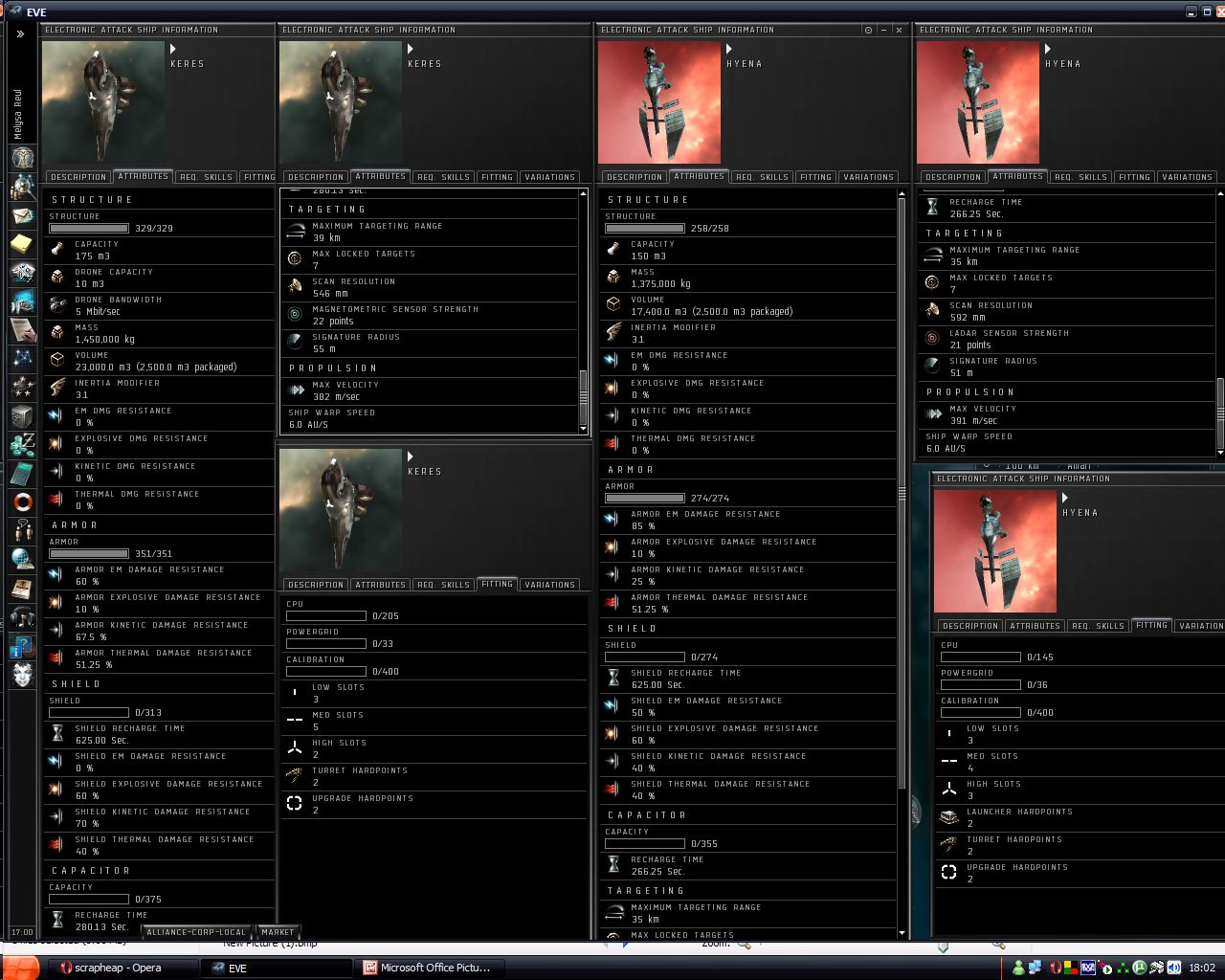This screenshot has height=980, width=1225.
Task: Click the Help lifebuoy icon
Action: tap(22, 501)
